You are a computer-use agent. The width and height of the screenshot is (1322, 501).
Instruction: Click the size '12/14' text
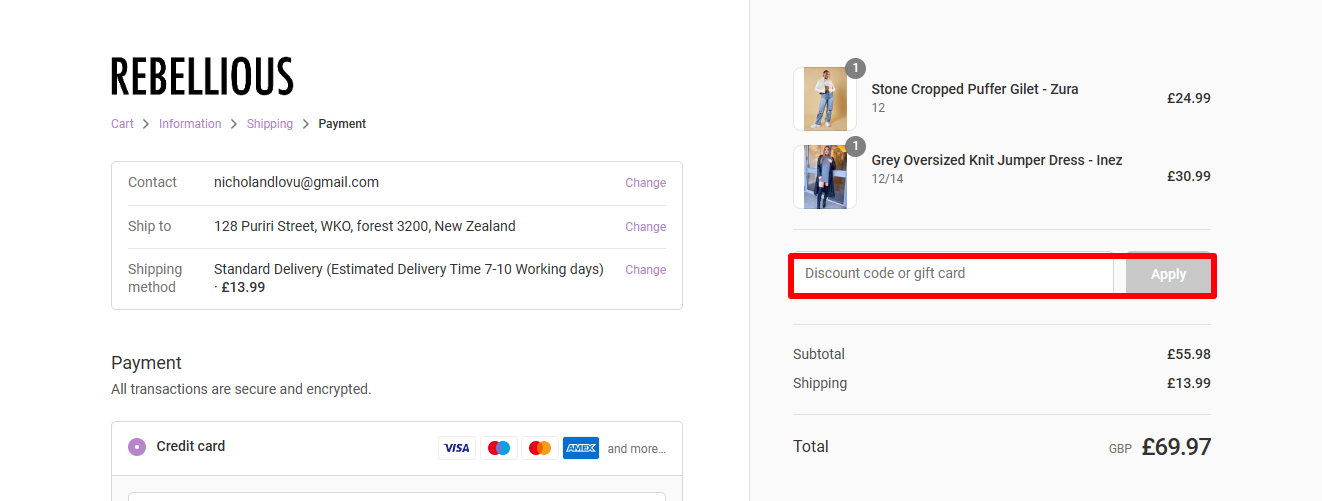coord(888,179)
